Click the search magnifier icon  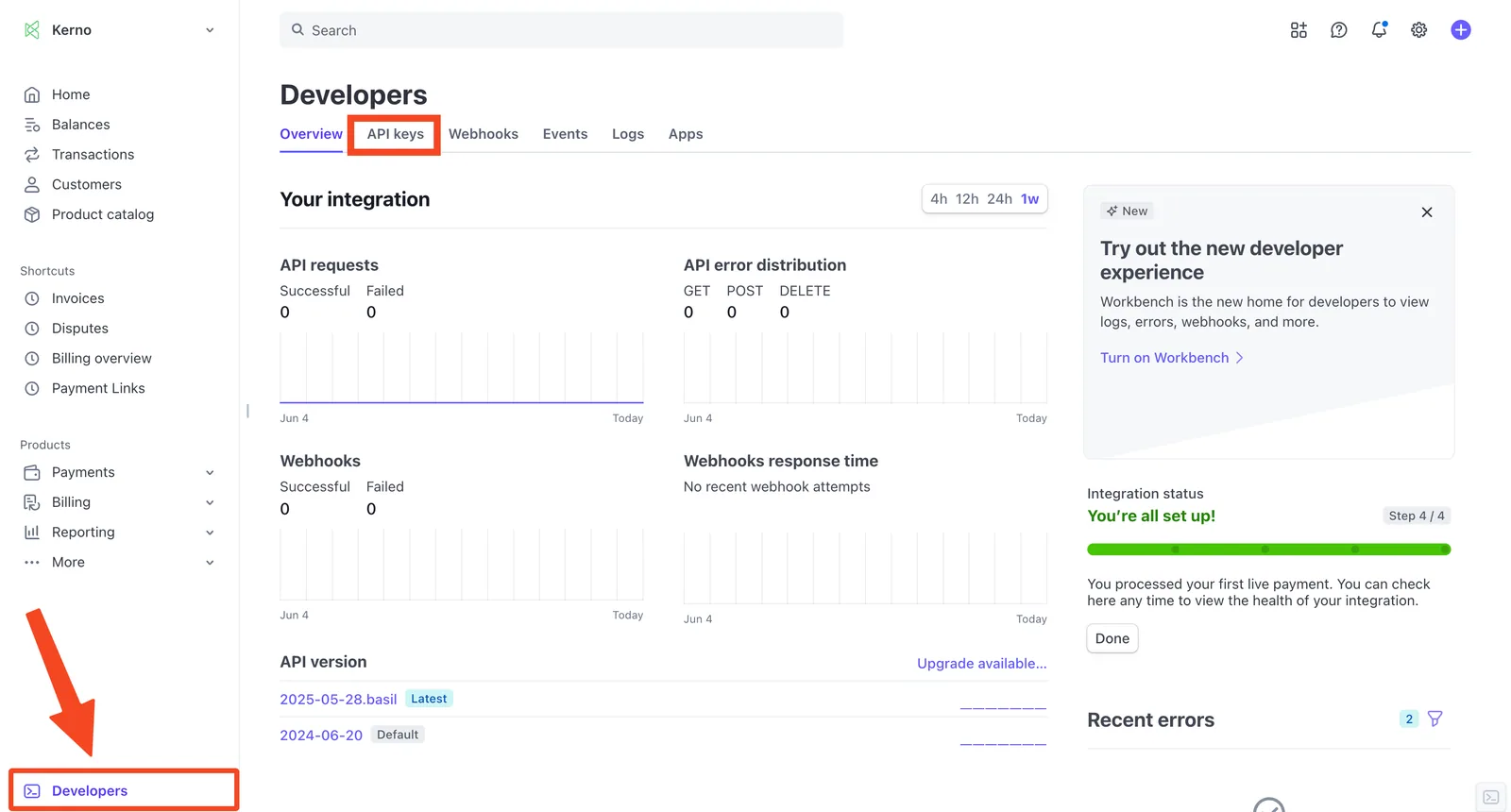(297, 30)
